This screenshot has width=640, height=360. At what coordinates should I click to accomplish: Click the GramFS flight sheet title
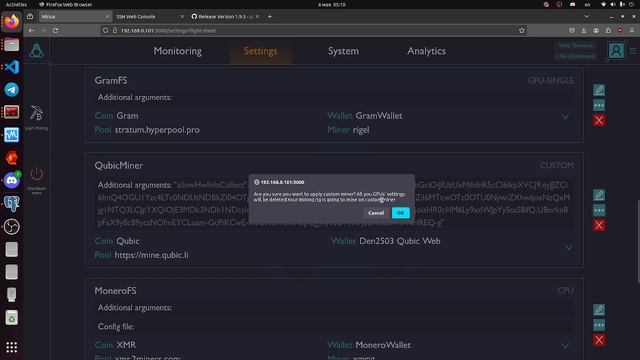pyautogui.click(x=111, y=81)
